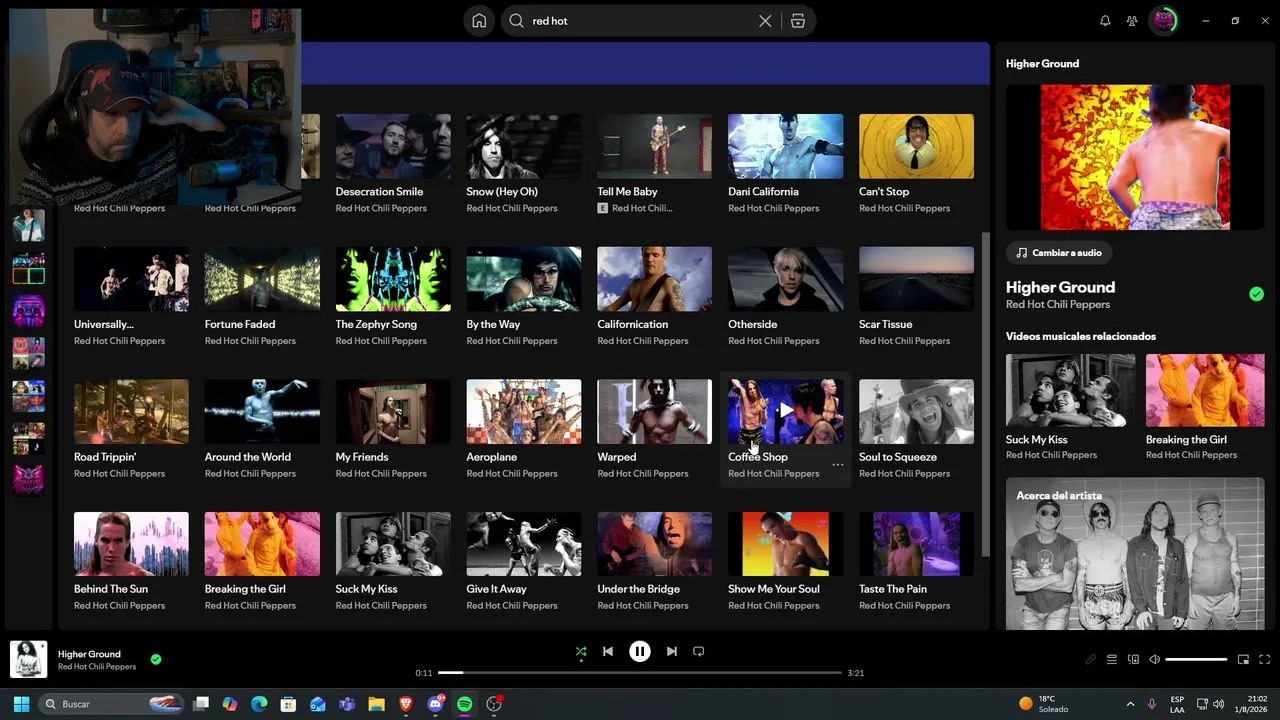This screenshot has width=1280, height=720.
Task: Toggle the lyrics microphone icon
Action: 1091,660
